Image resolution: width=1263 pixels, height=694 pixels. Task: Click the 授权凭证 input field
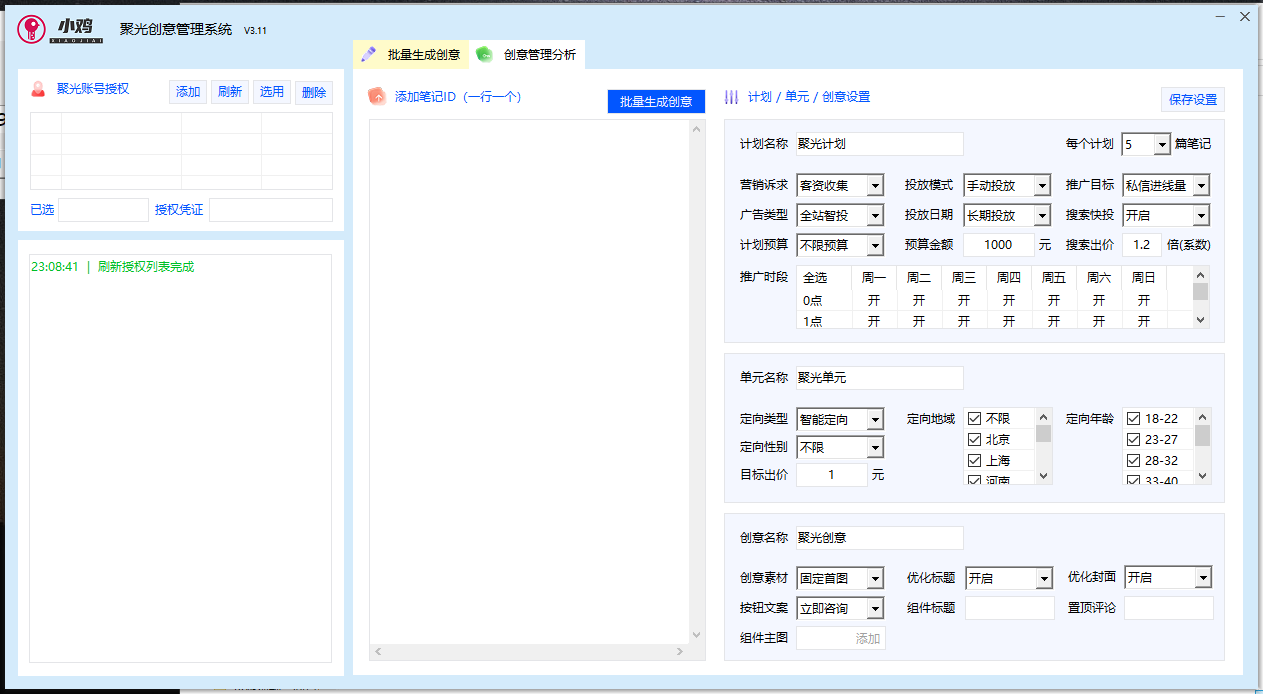pos(271,210)
